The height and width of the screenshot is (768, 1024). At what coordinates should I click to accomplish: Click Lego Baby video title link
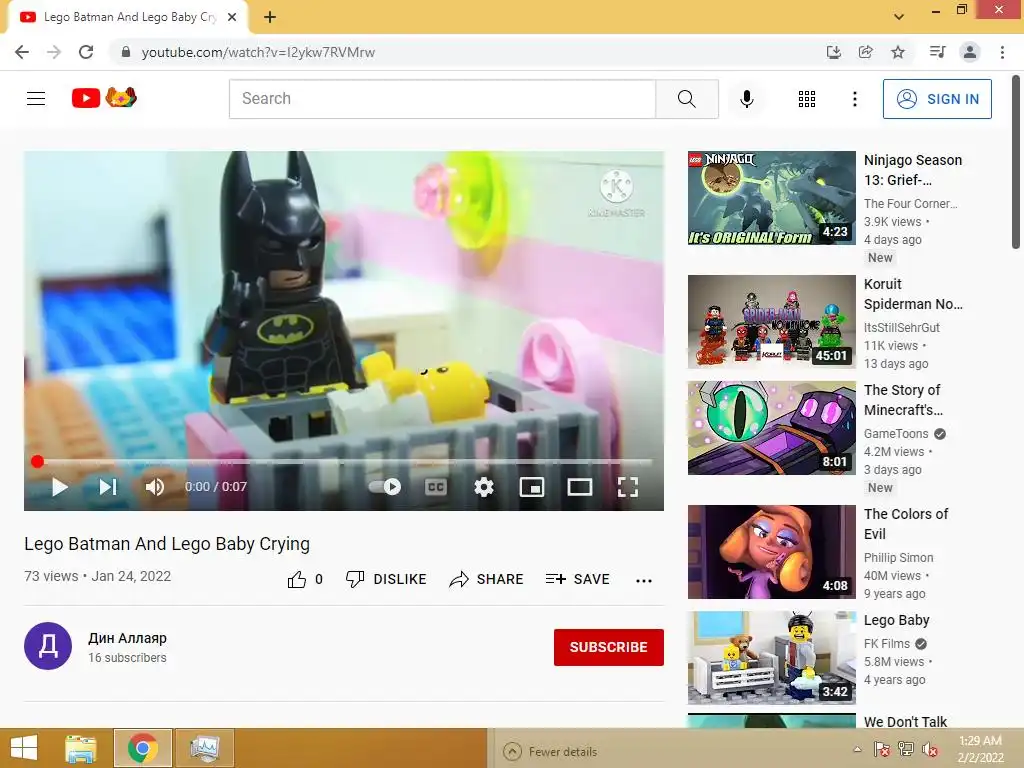click(896, 620)
